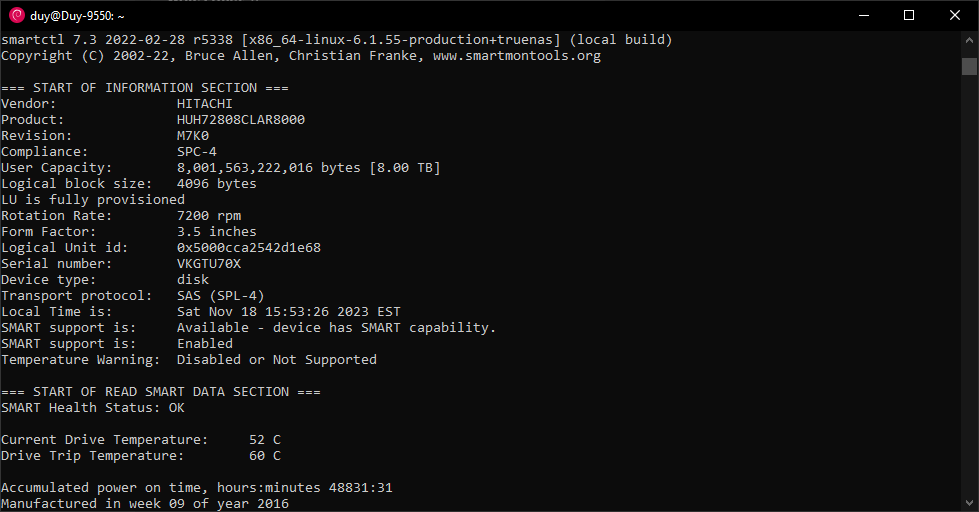Click the SMART Health Status OK value
Image resolution: width=979 pixels, height=512 pixels.
tap(177, 408)
